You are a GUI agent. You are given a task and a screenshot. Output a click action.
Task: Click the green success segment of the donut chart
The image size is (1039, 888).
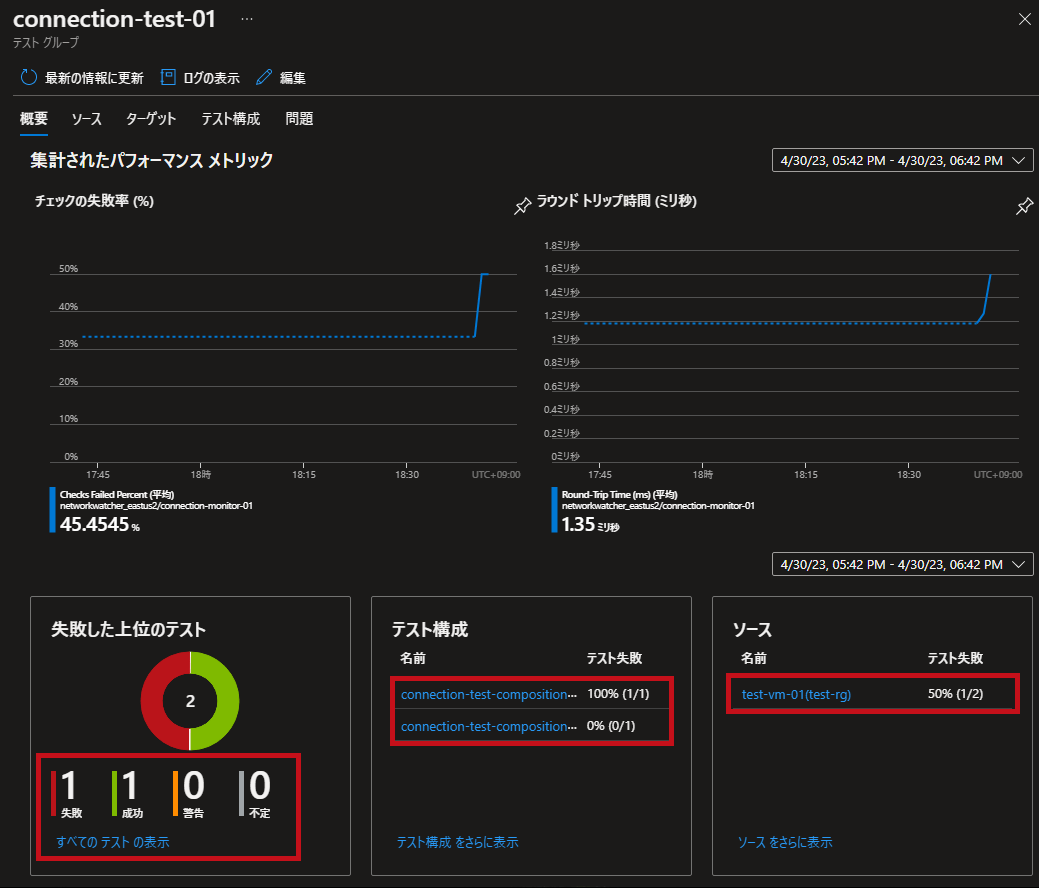point(227,701)
